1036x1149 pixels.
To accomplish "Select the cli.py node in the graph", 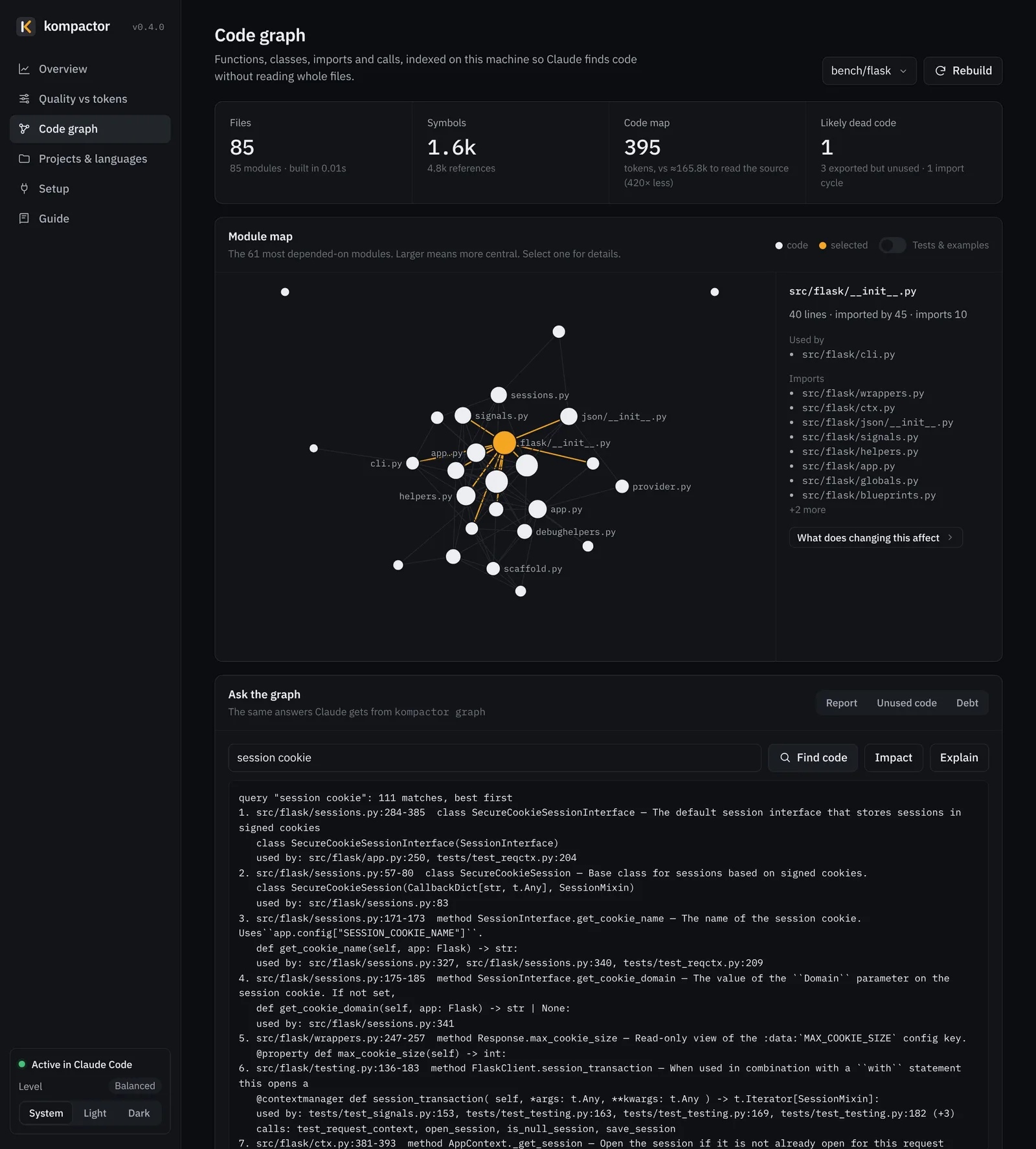I will (x=412, y=463).
